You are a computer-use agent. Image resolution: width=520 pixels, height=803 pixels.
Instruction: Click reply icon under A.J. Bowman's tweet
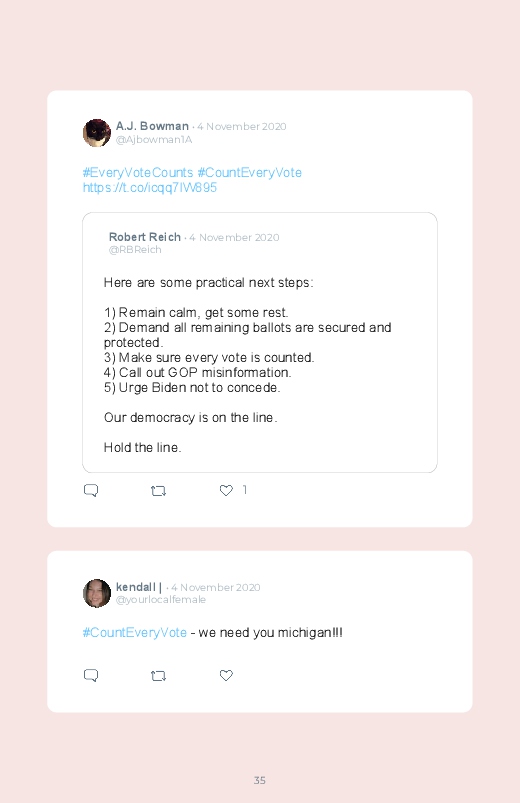91,490
